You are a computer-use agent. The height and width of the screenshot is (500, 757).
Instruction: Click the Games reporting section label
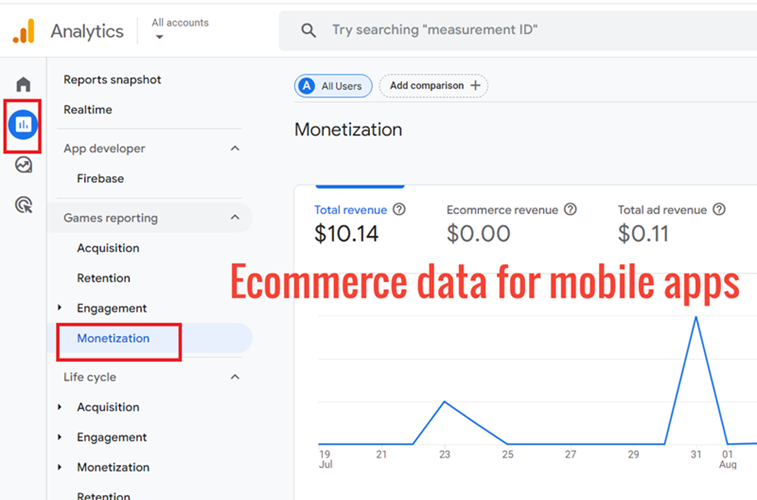(x=111, y=218)
